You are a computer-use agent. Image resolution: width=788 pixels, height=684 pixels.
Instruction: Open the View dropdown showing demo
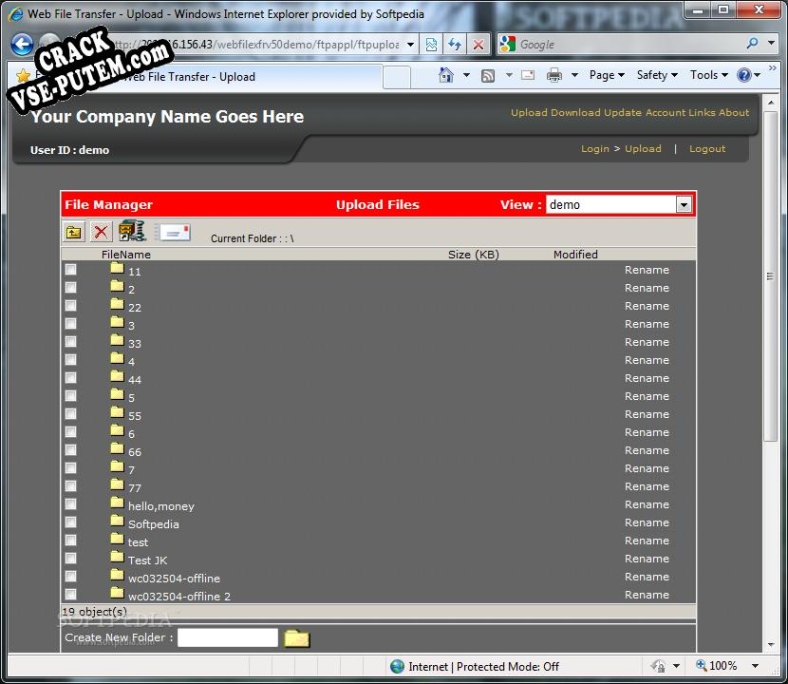619,205
